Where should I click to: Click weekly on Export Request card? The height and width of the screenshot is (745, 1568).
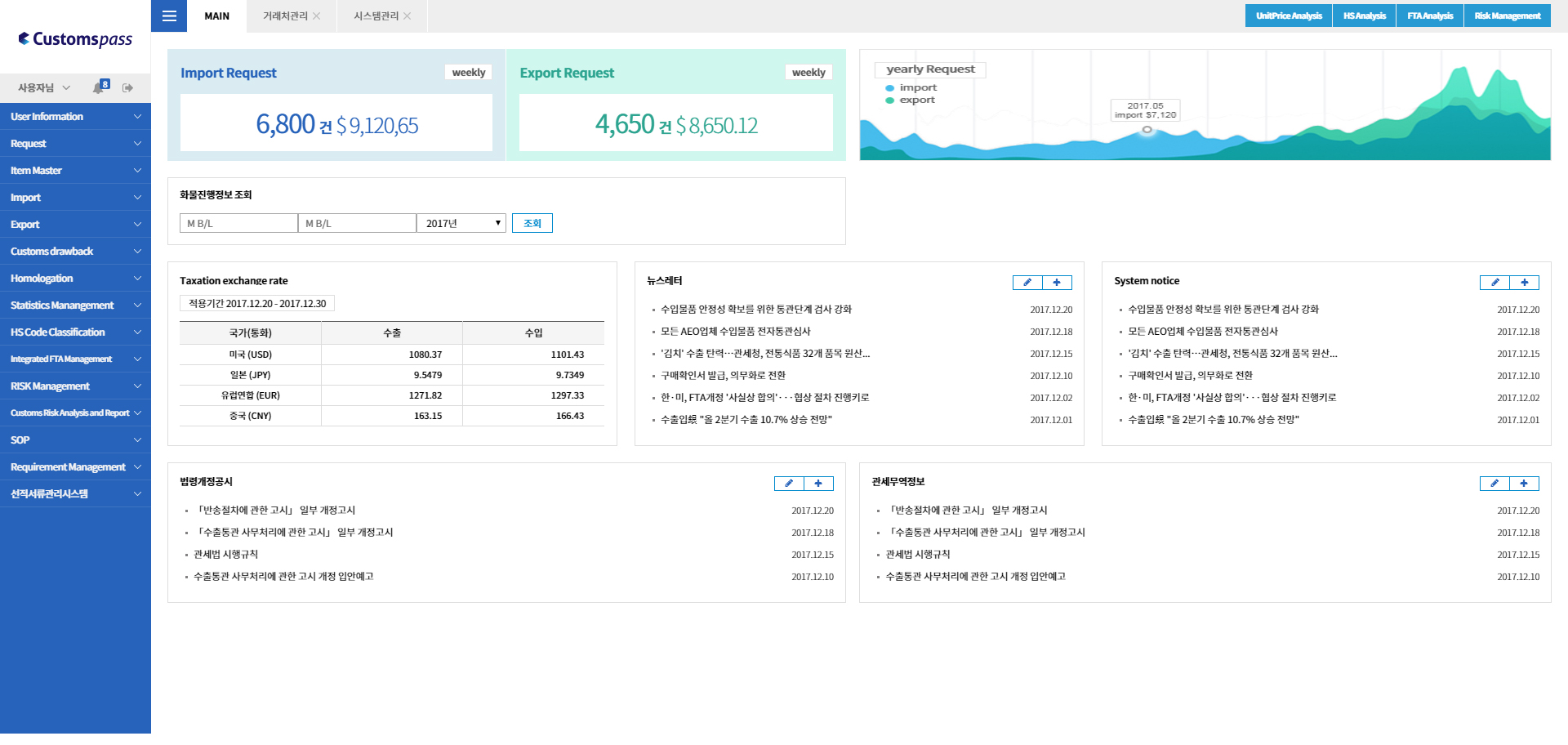click(x=808, y=73)
